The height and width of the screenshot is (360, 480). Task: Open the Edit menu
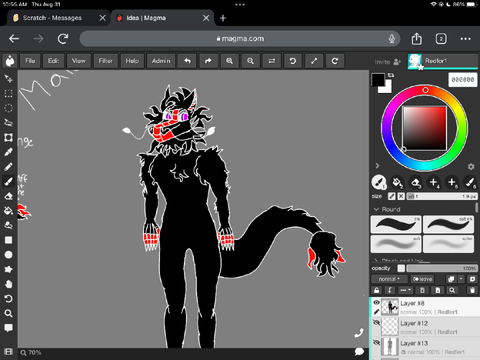pyautogui.click(x=53, y=61)
